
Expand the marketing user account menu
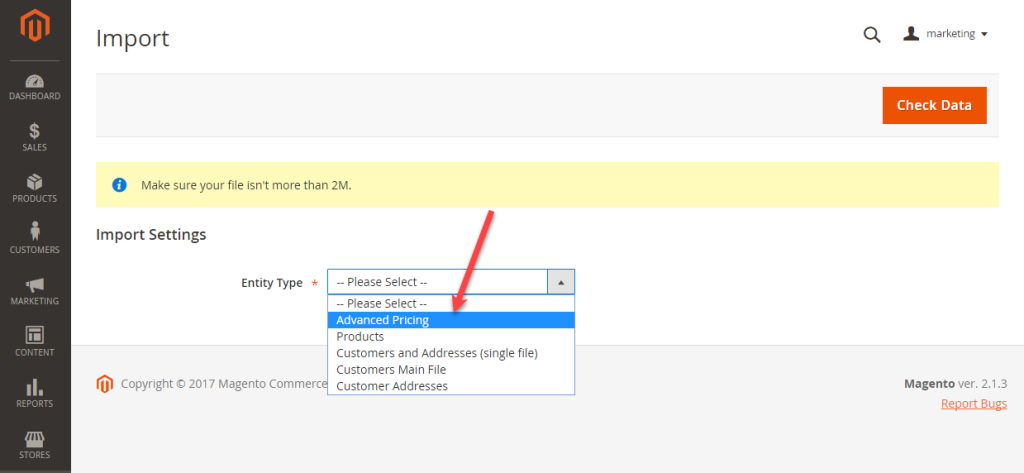click(x=945, y=34)
